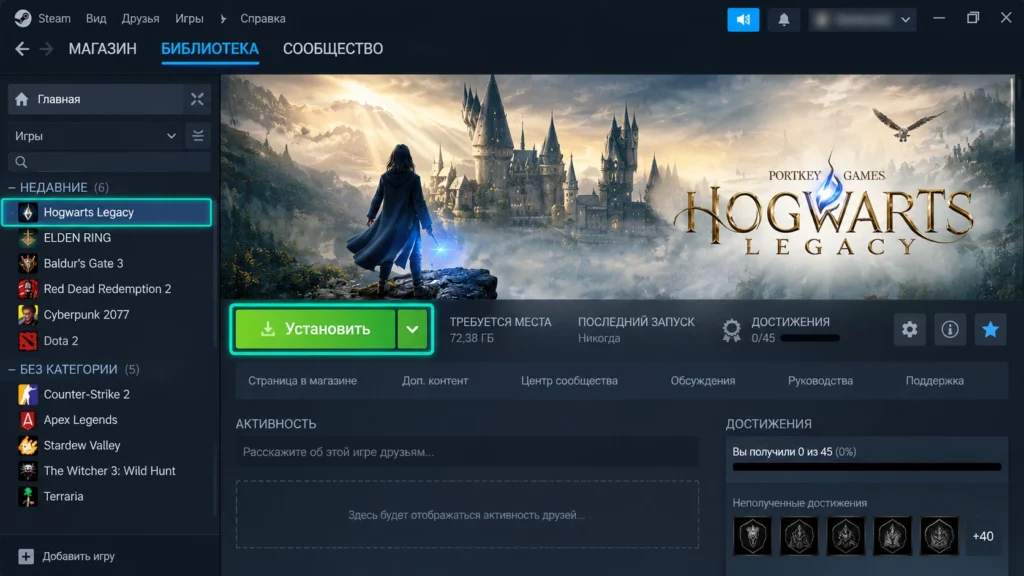Open the library filter options icon
1024x576 pixels.
(198, 136)
